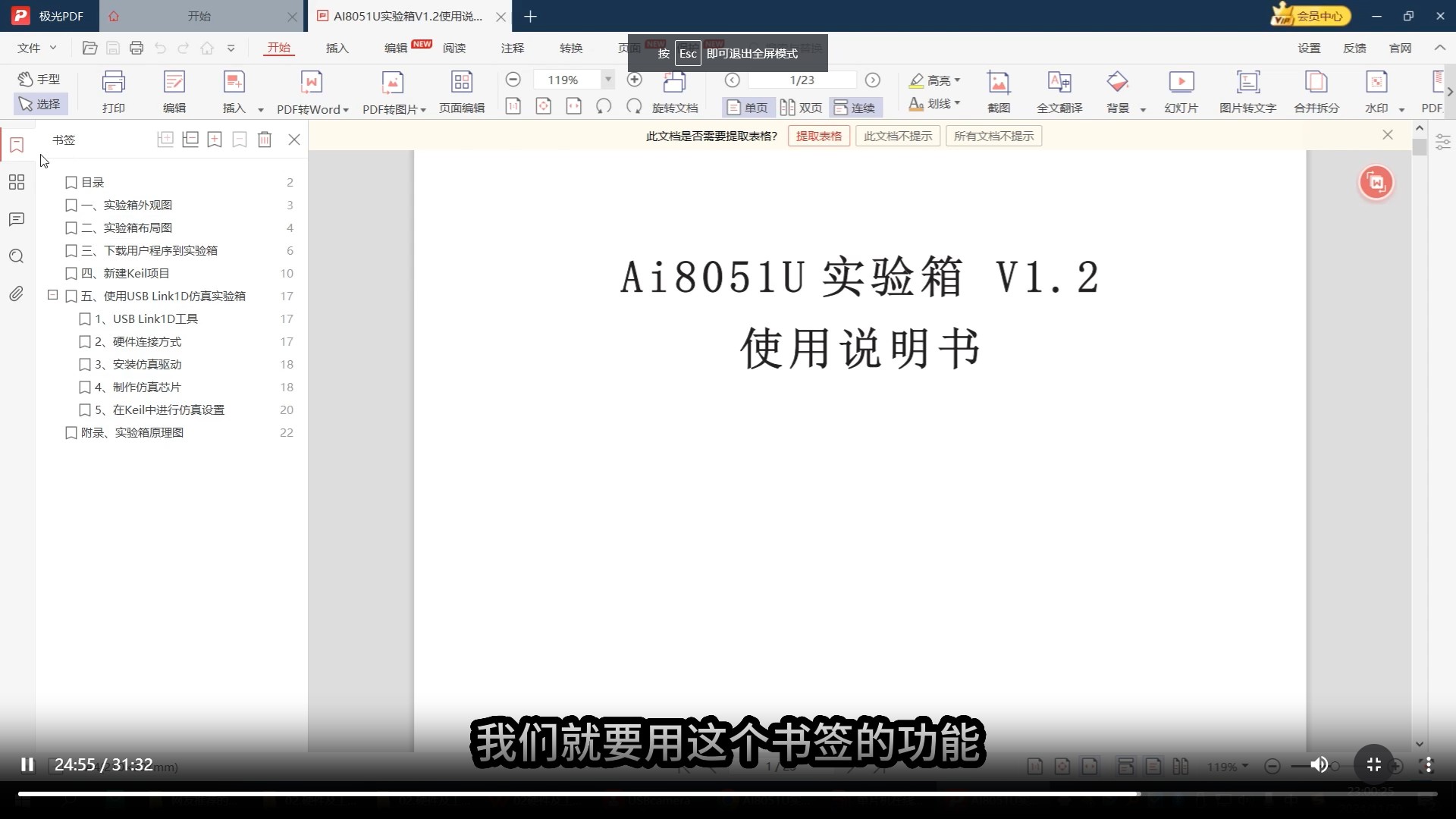Click the Print (打印) toolbar icon
The image size is (1456, 819).
[x=113, y=83]
